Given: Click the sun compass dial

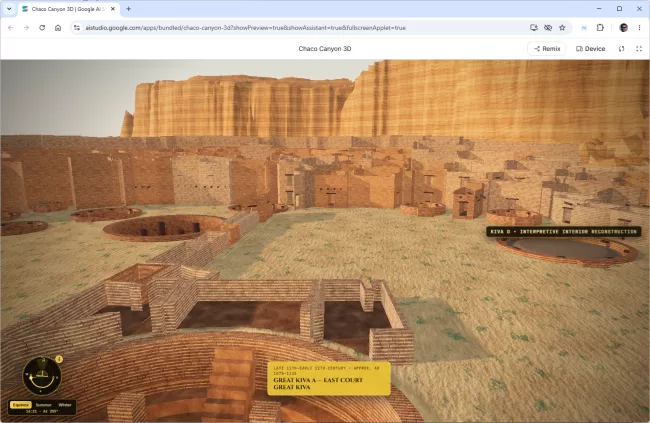Looking at the screenshot, I should [x=41, y=376].
